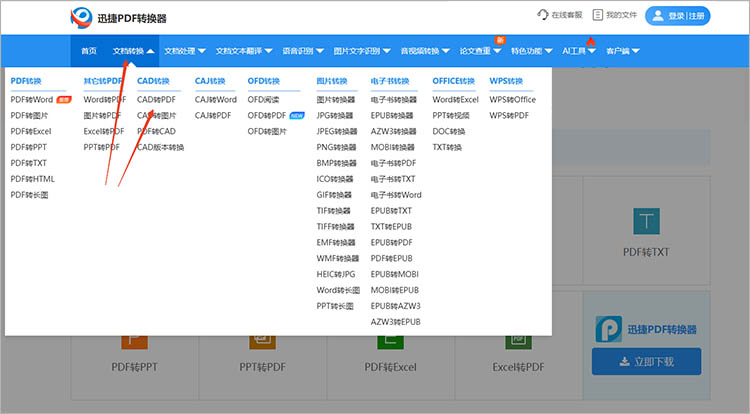Open Word转Excel link
Screen dimensions: 750x414
[x=455, y=99]
